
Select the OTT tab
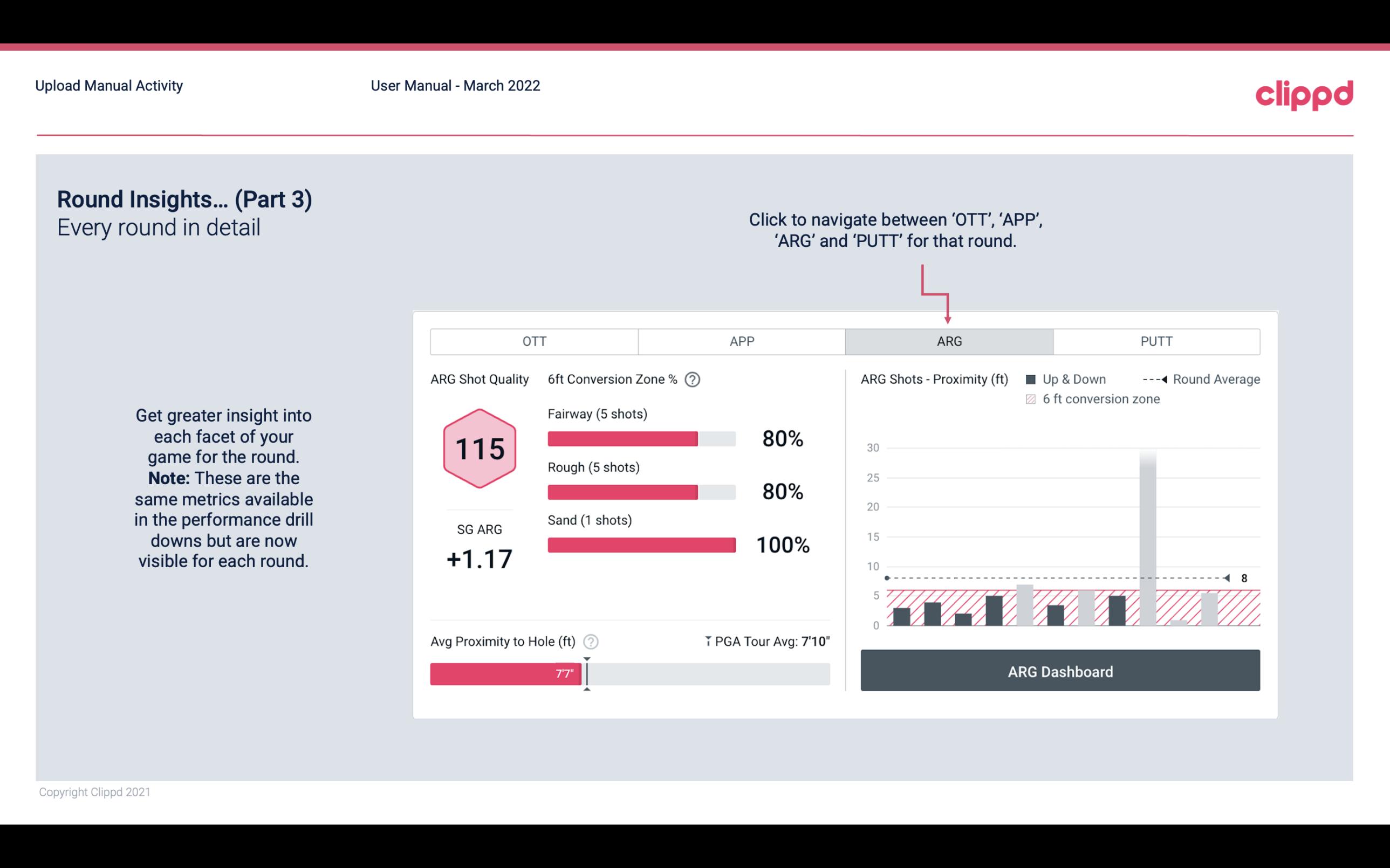click(x=534, y=341)
